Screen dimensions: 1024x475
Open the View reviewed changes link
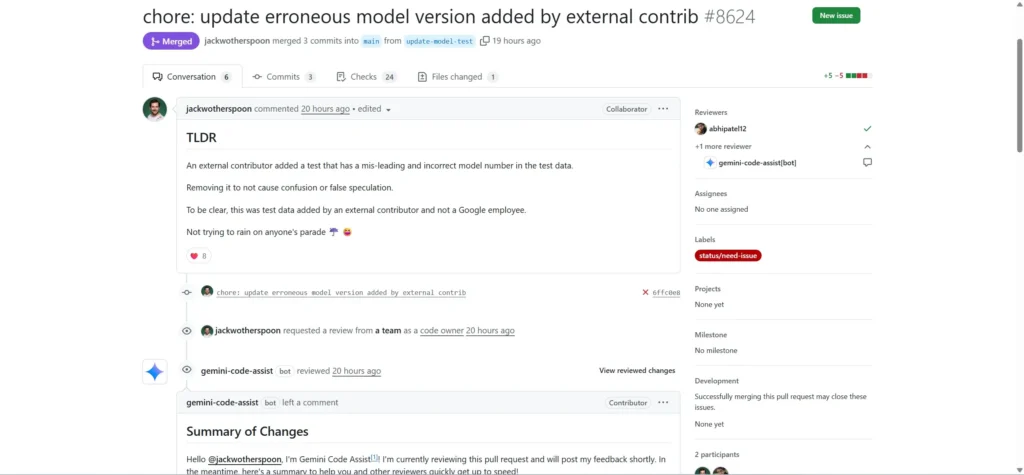click(637, 370)
